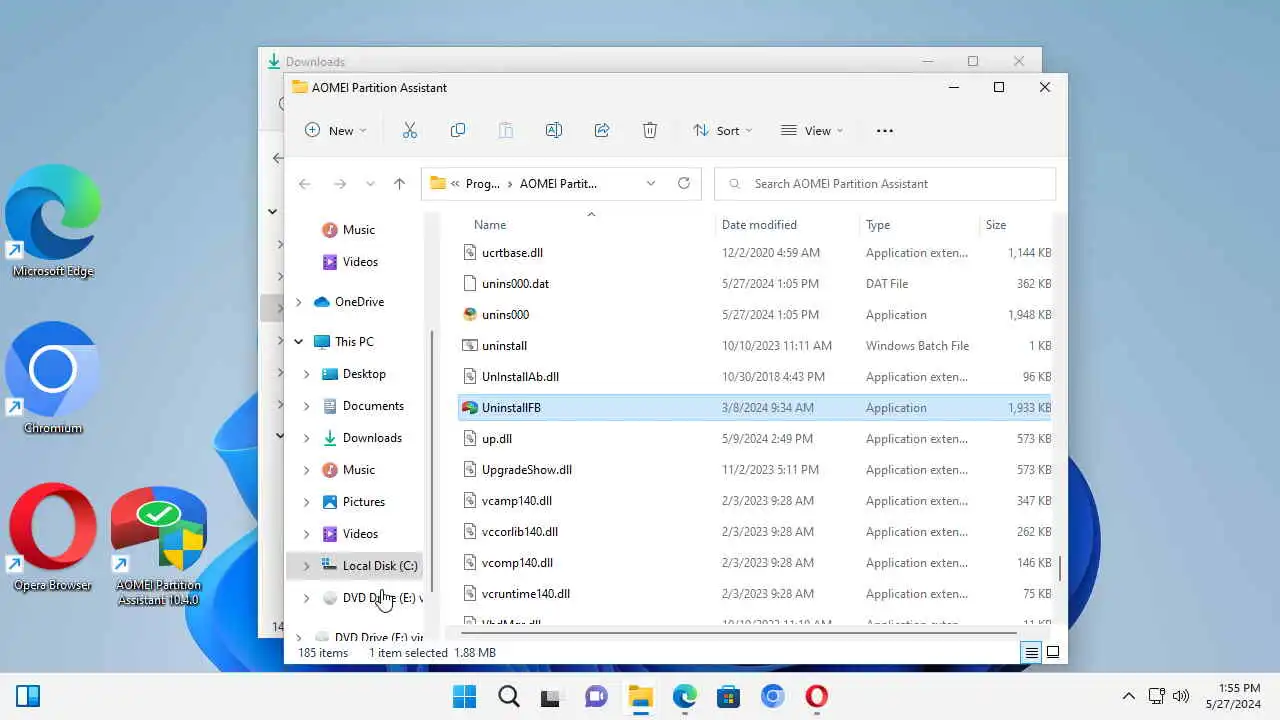Open Chromium desktop shortcut
This screenshot has width=1280, height=720.
click(x=53, y=378)
